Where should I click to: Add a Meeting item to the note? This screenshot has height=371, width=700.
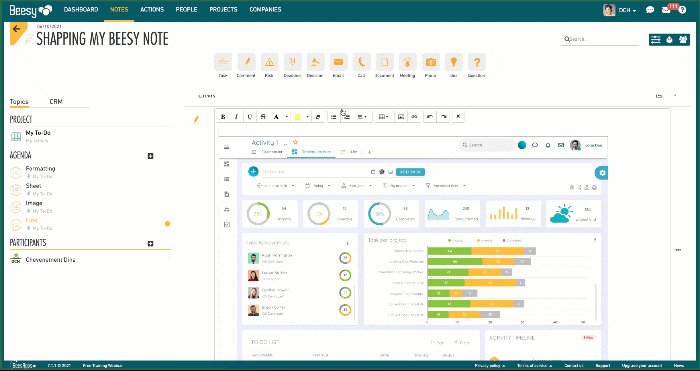pos(408,62)
